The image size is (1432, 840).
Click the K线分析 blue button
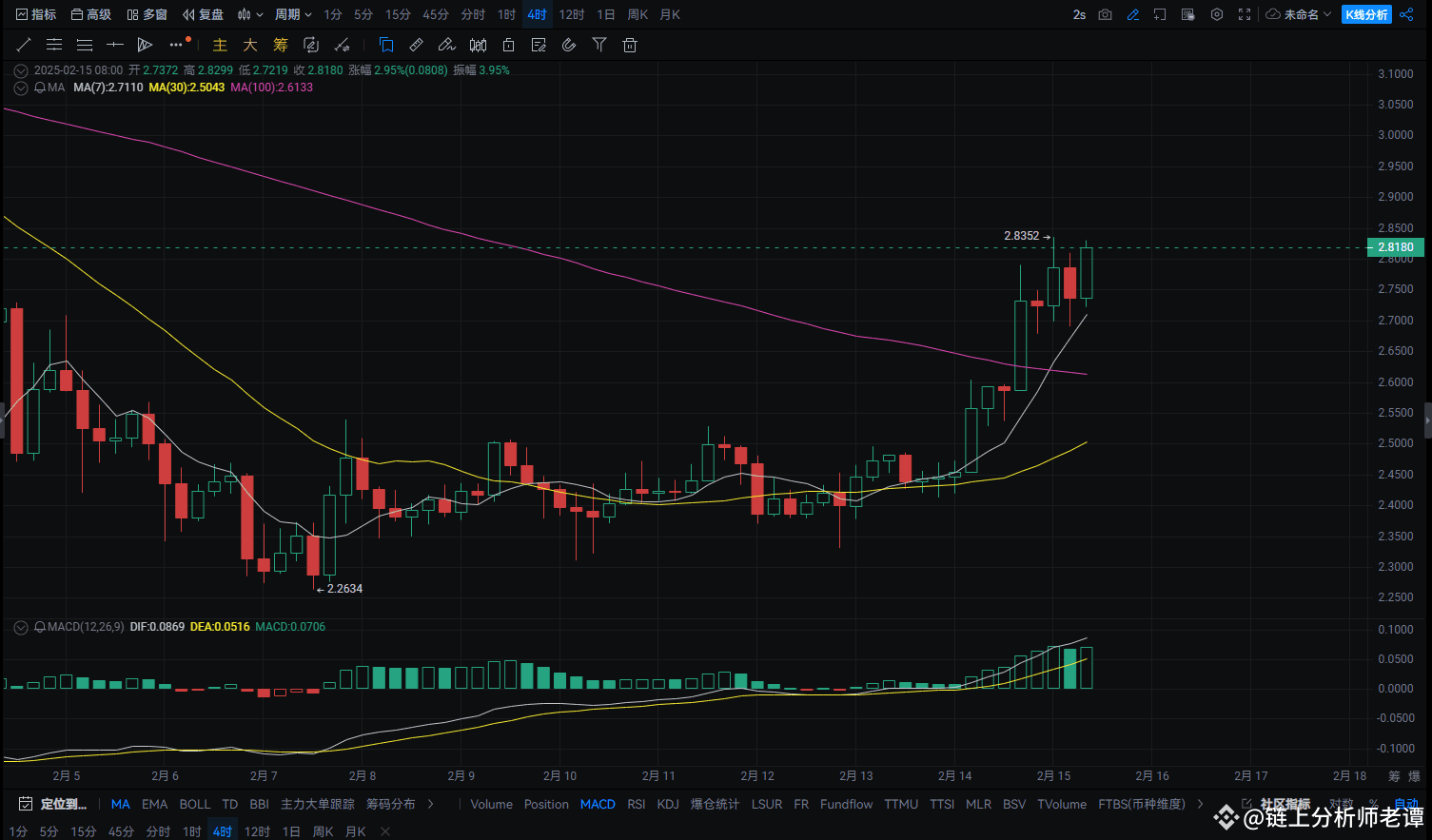tap(1366, 14)
